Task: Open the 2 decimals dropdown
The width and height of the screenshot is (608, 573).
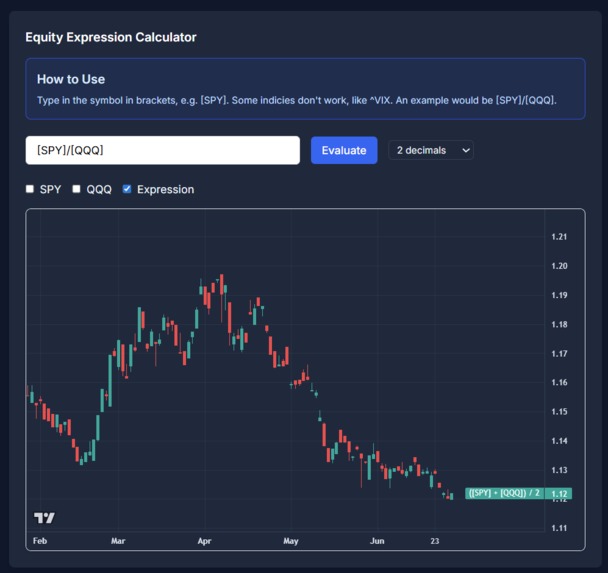Action: click(x=431, y=150)
